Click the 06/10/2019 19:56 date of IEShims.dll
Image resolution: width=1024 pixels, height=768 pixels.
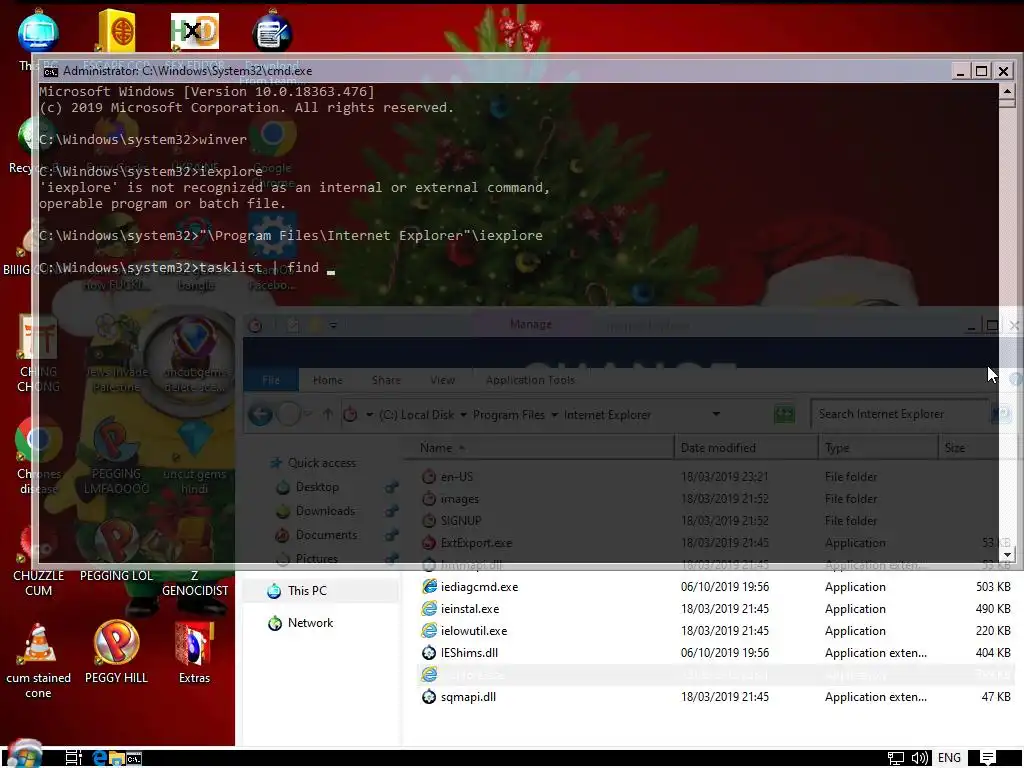point(725,653)
